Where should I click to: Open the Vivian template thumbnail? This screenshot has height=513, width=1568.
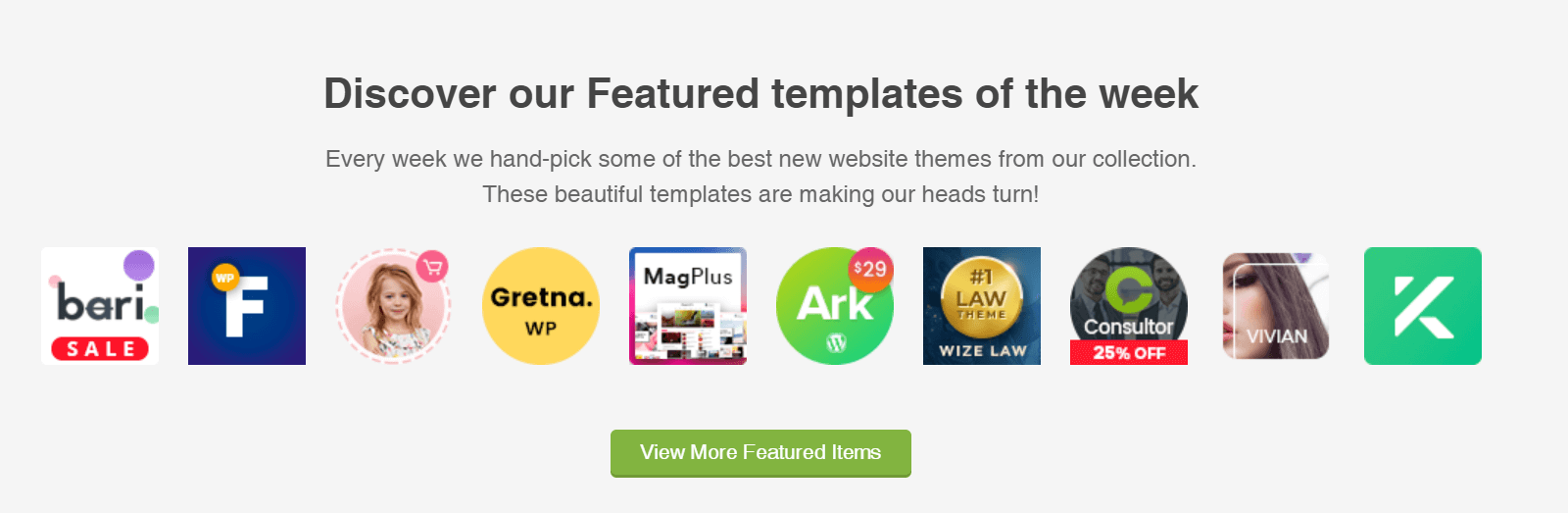pyautogui.click(x=1276, y=306)
